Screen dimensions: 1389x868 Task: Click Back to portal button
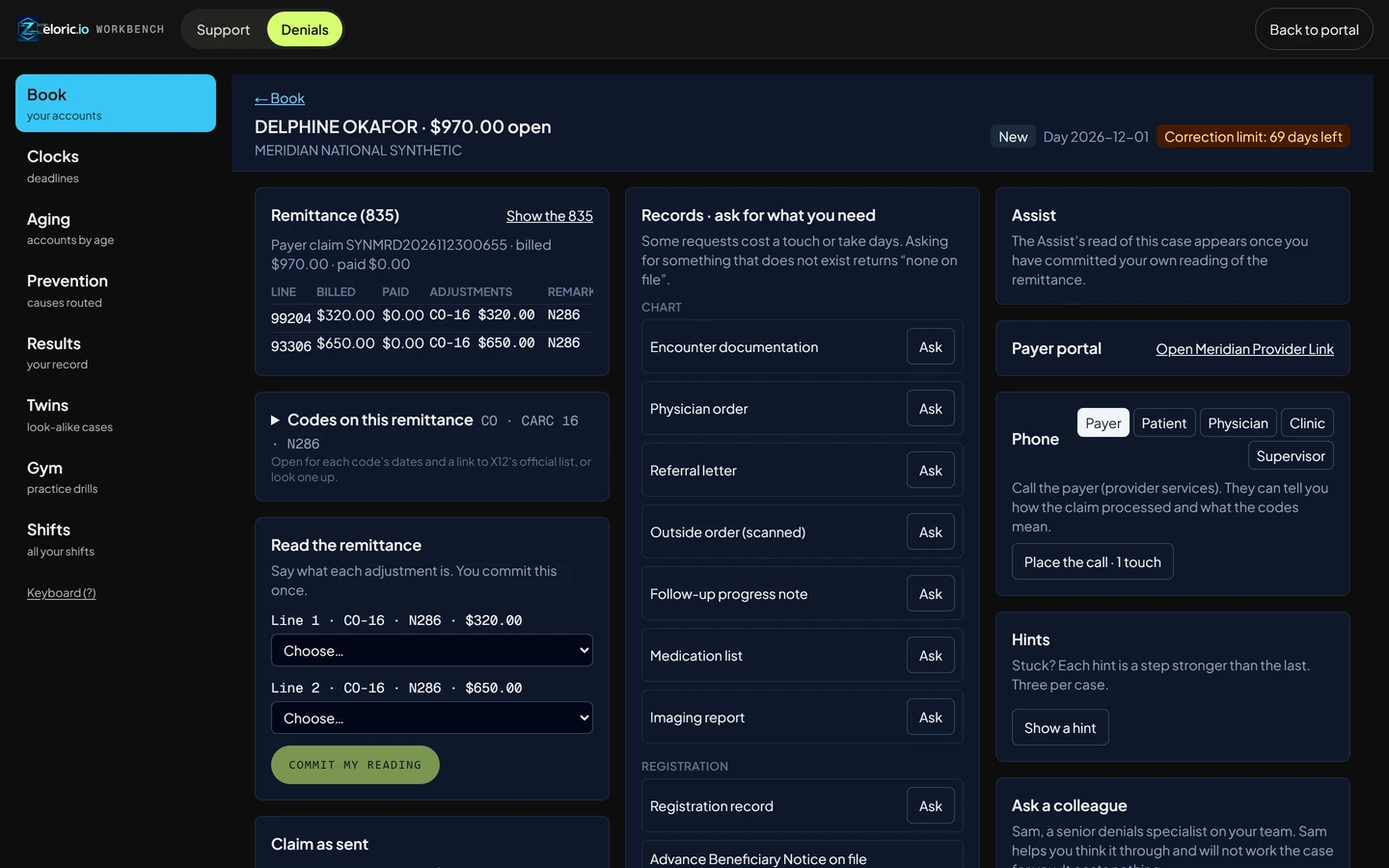click(1314, 29)
